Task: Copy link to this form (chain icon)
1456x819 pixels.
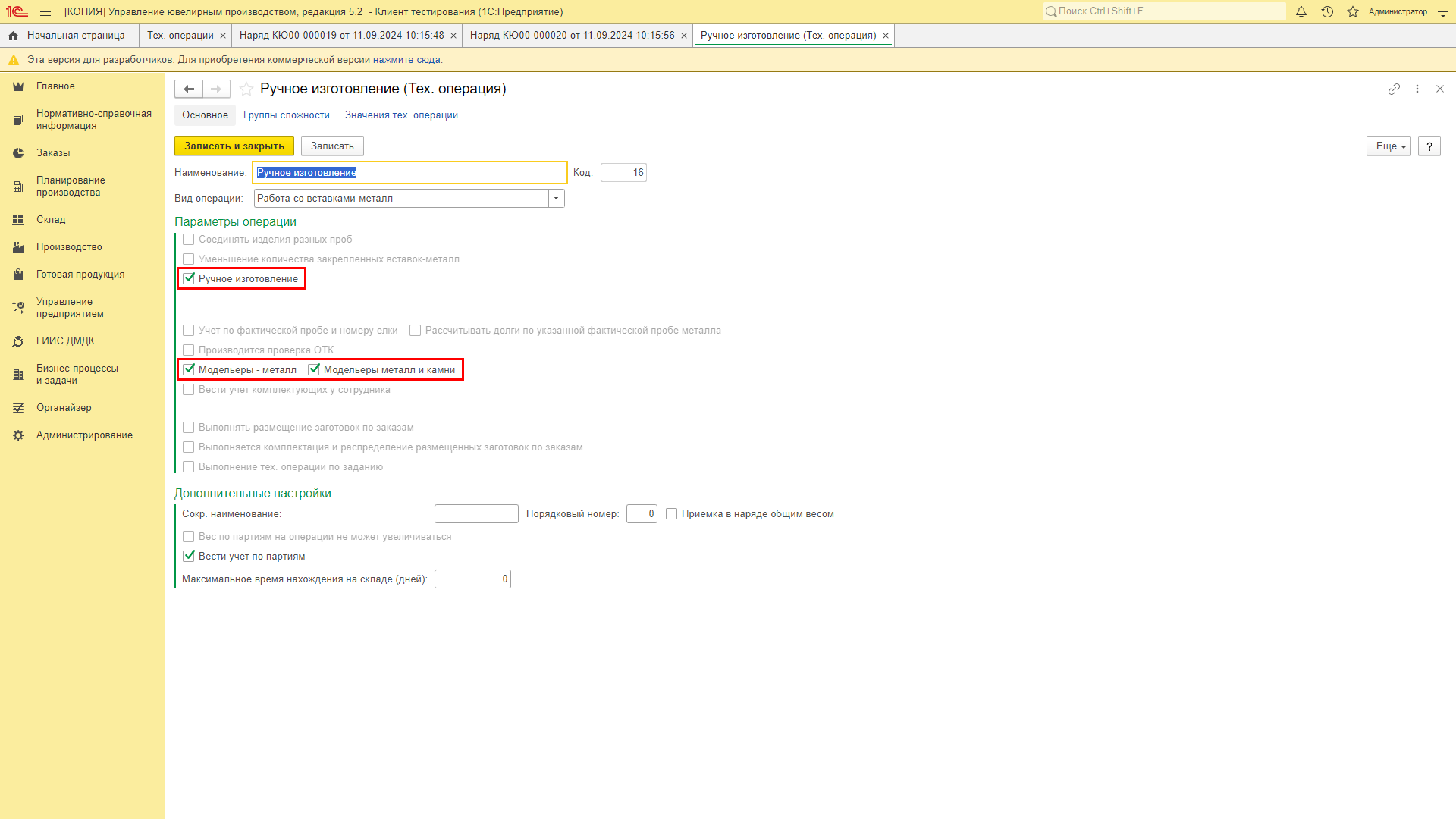Action: pyautogui.click(x=1394, y=89)
